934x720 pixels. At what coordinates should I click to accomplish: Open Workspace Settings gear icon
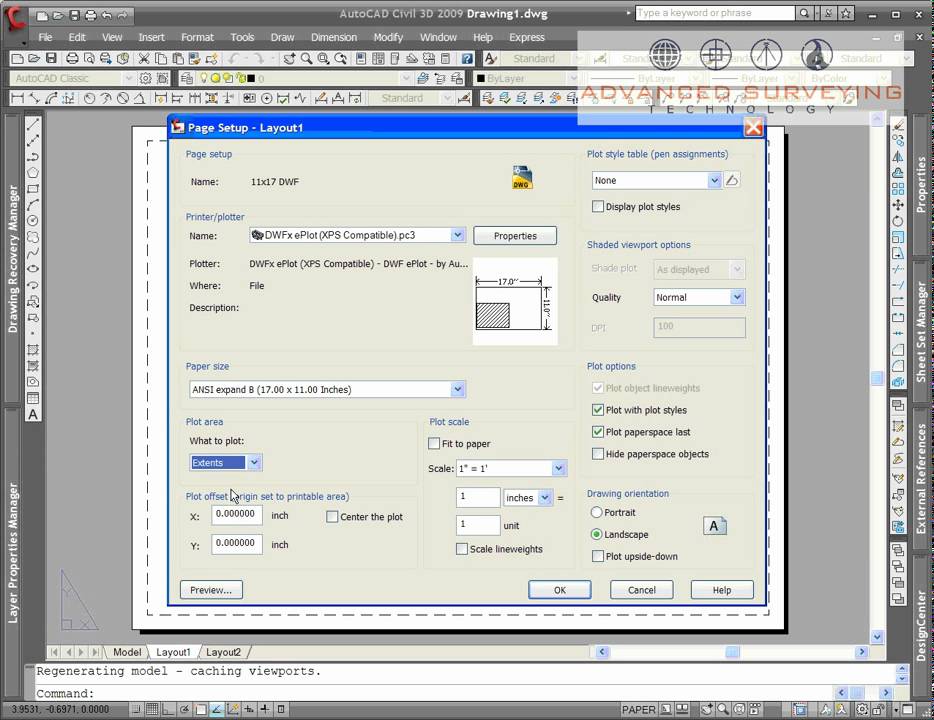[145, 78]
